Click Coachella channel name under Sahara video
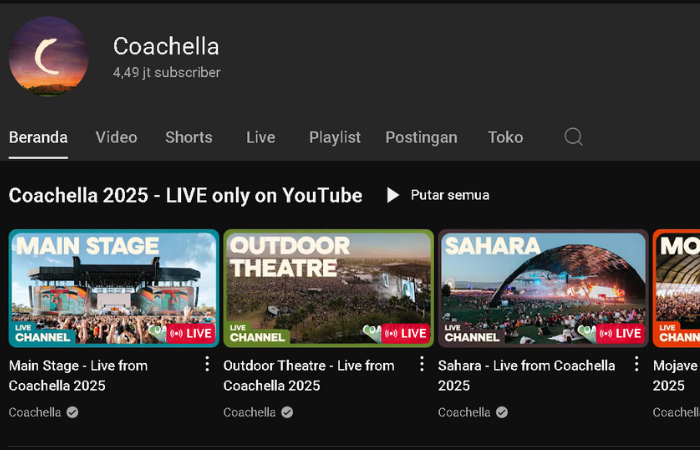 coord(464,412)
